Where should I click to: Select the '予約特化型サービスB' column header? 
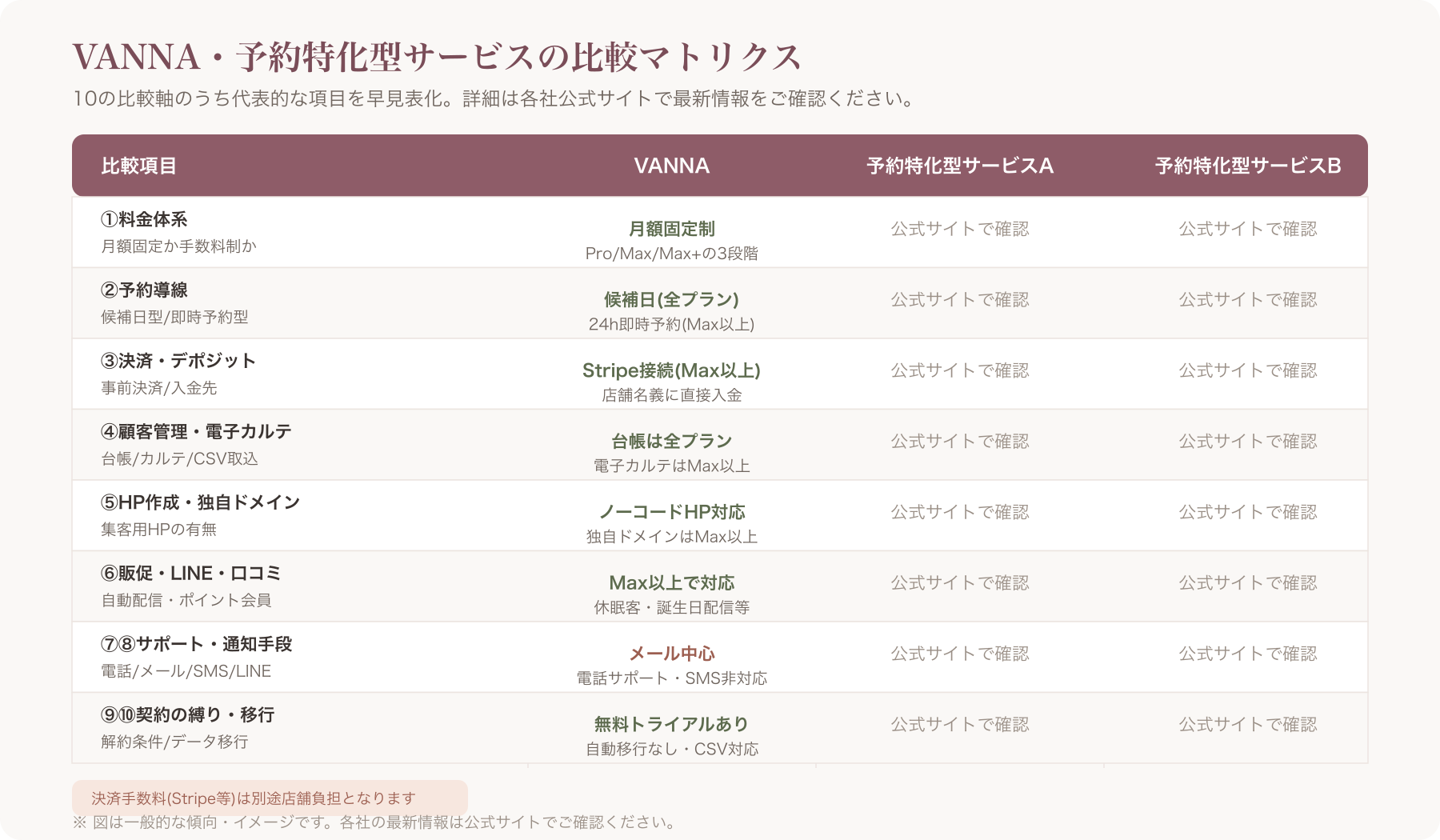(1248, 166)
